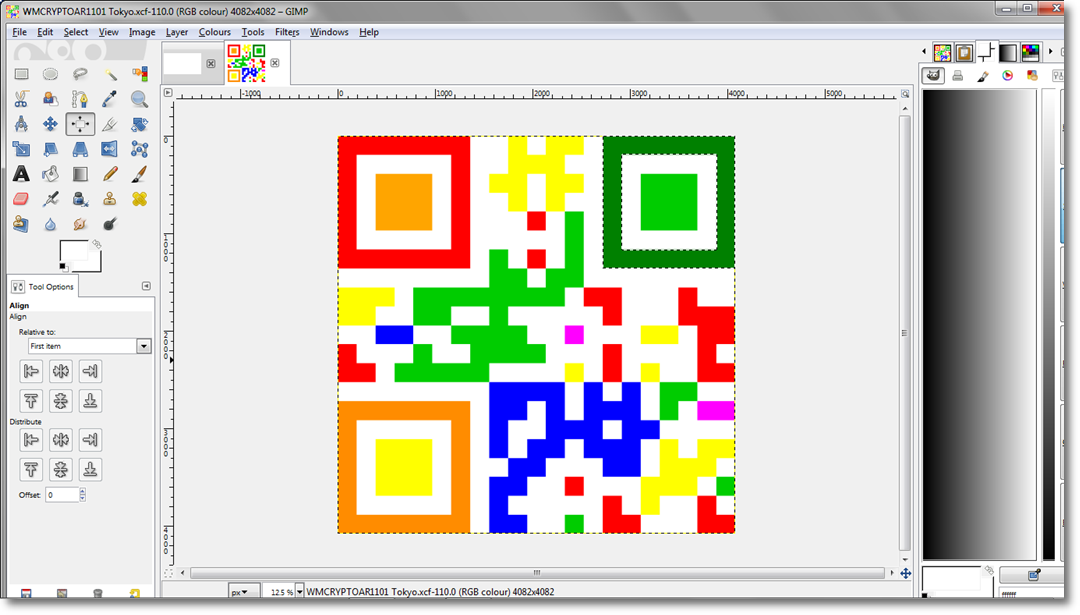
Task: Select the Paintbrush tool
Action: coord(139,174)
